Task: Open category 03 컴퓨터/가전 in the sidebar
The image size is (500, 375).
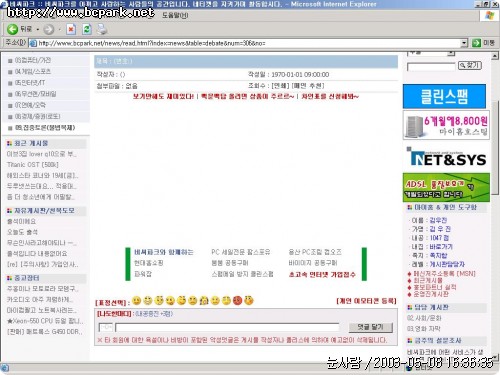Action: [33, 60]
